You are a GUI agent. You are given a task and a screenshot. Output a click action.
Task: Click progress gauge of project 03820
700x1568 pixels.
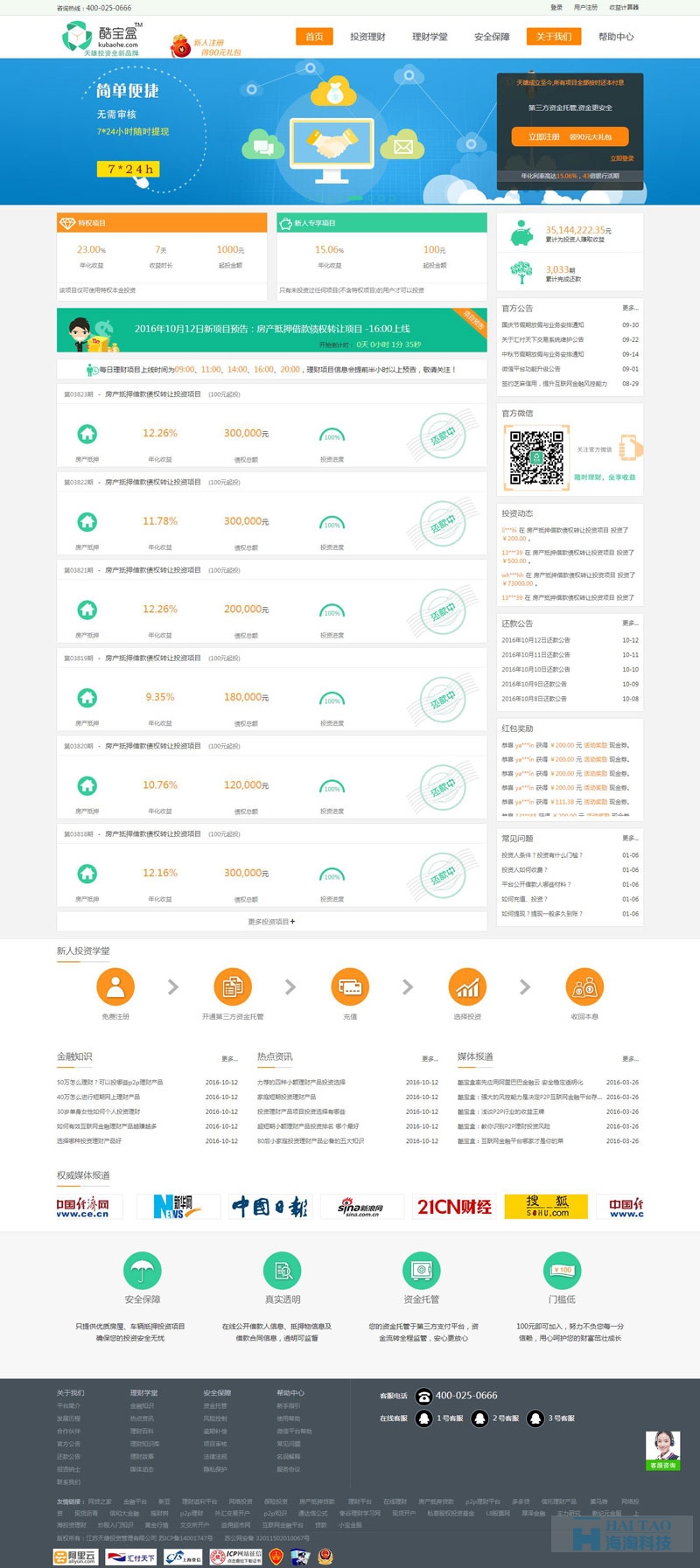pyautogui.click(x=332, y=786)
